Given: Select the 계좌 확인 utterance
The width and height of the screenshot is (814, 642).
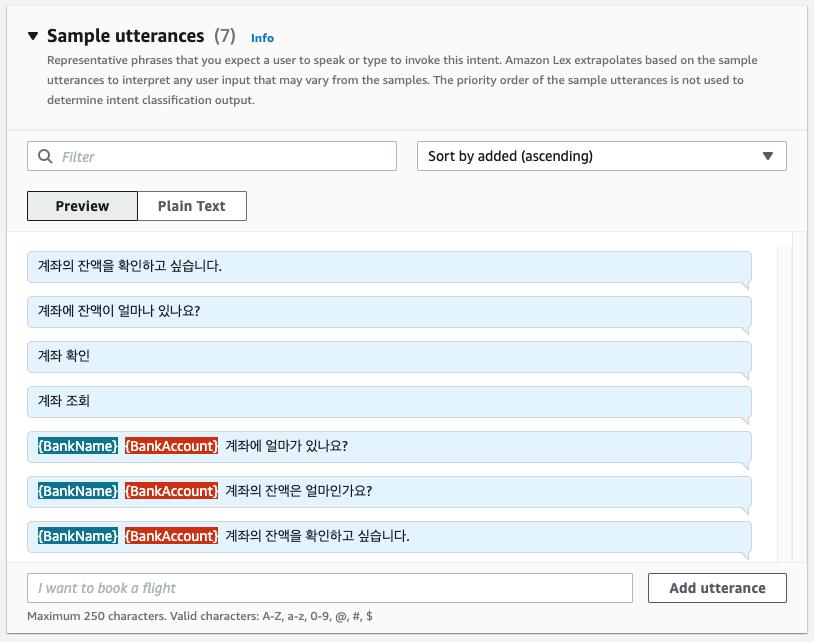Looking at the screenshot, I should 389,357.
